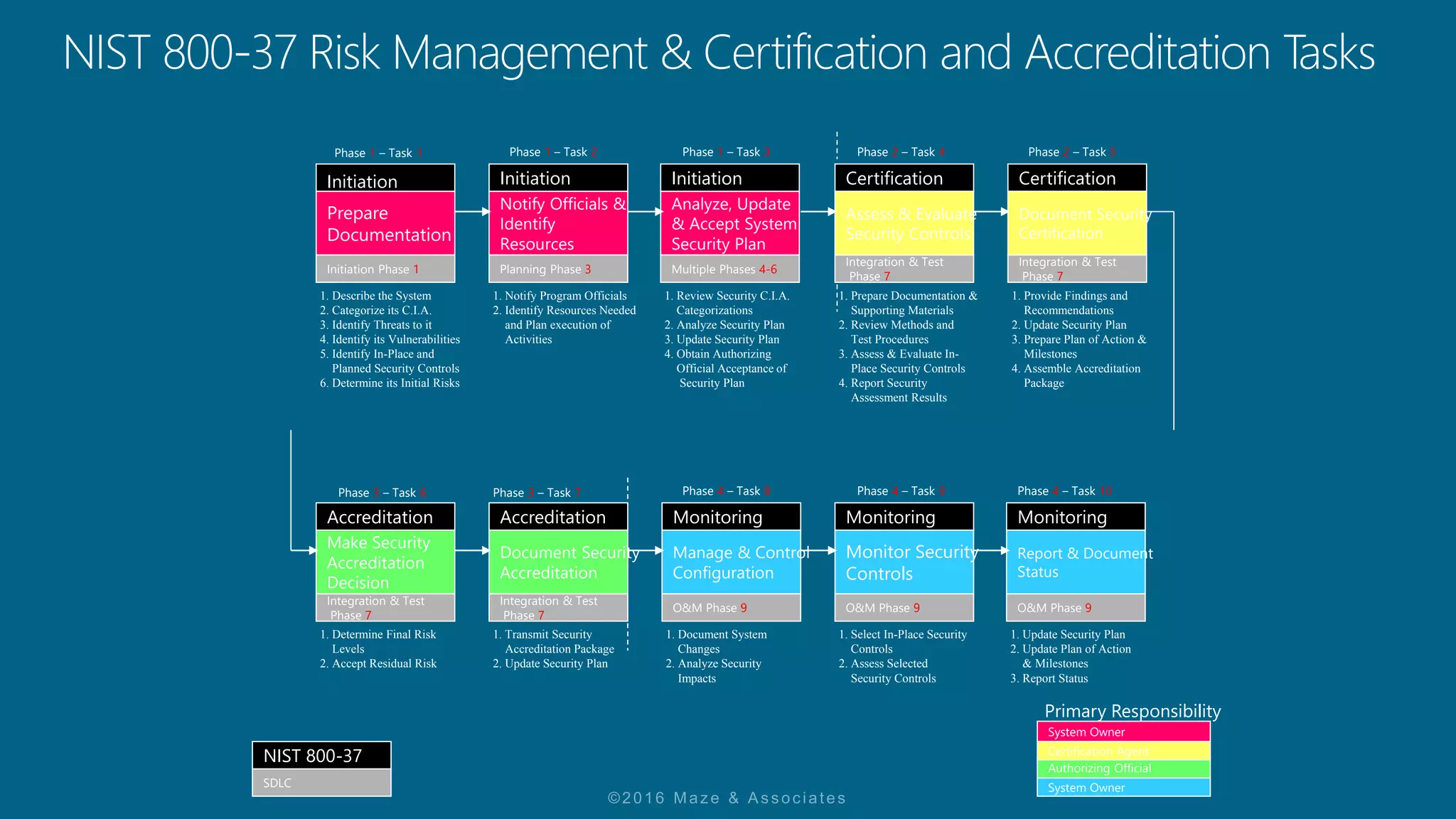Viewport: 1456px width, 819px height.
Task: Click the Multiple Phases 4-6 gray label
Action: (730, 269)
